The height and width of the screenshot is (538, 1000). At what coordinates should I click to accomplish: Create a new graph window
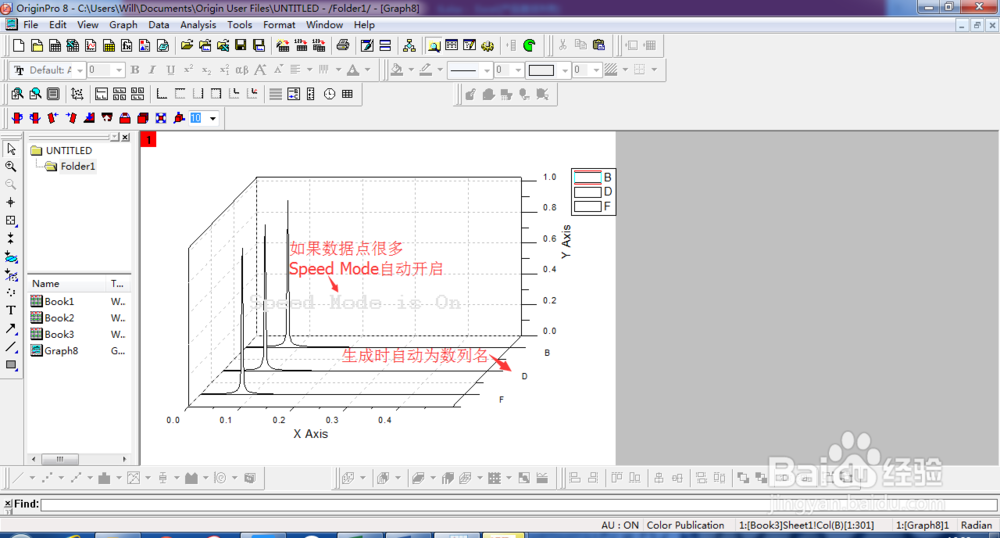(91, 45)
